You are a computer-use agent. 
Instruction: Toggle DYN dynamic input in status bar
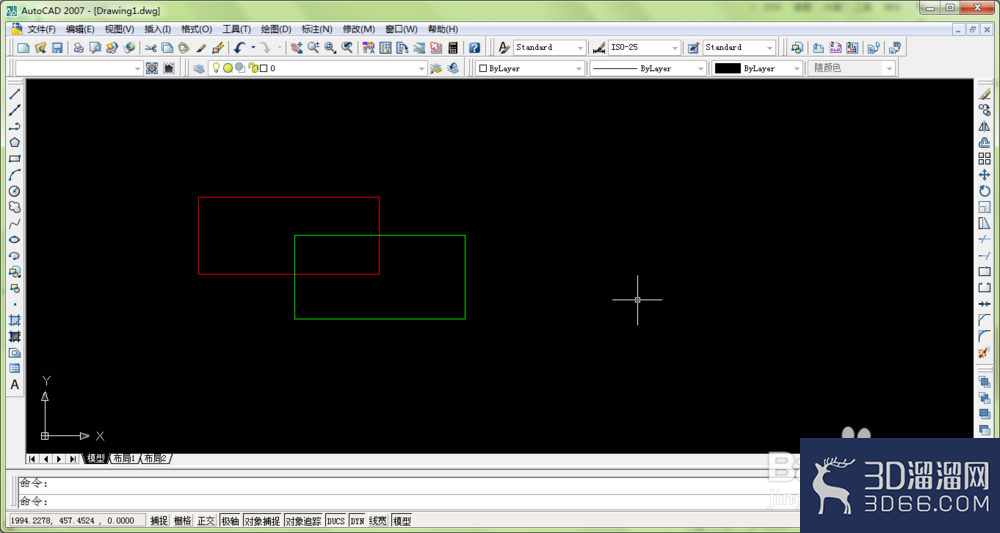pyautogui.click(x=357, y=521)
